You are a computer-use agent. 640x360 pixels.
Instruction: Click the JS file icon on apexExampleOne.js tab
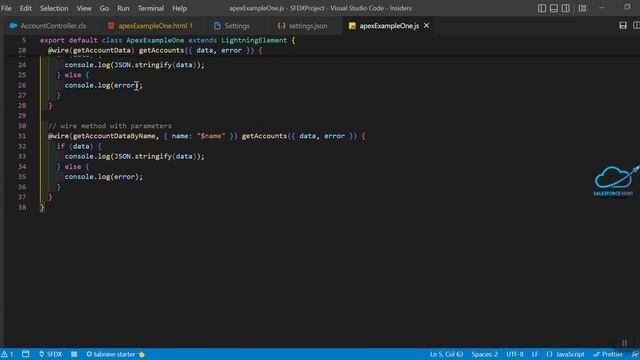pos(352,26)
